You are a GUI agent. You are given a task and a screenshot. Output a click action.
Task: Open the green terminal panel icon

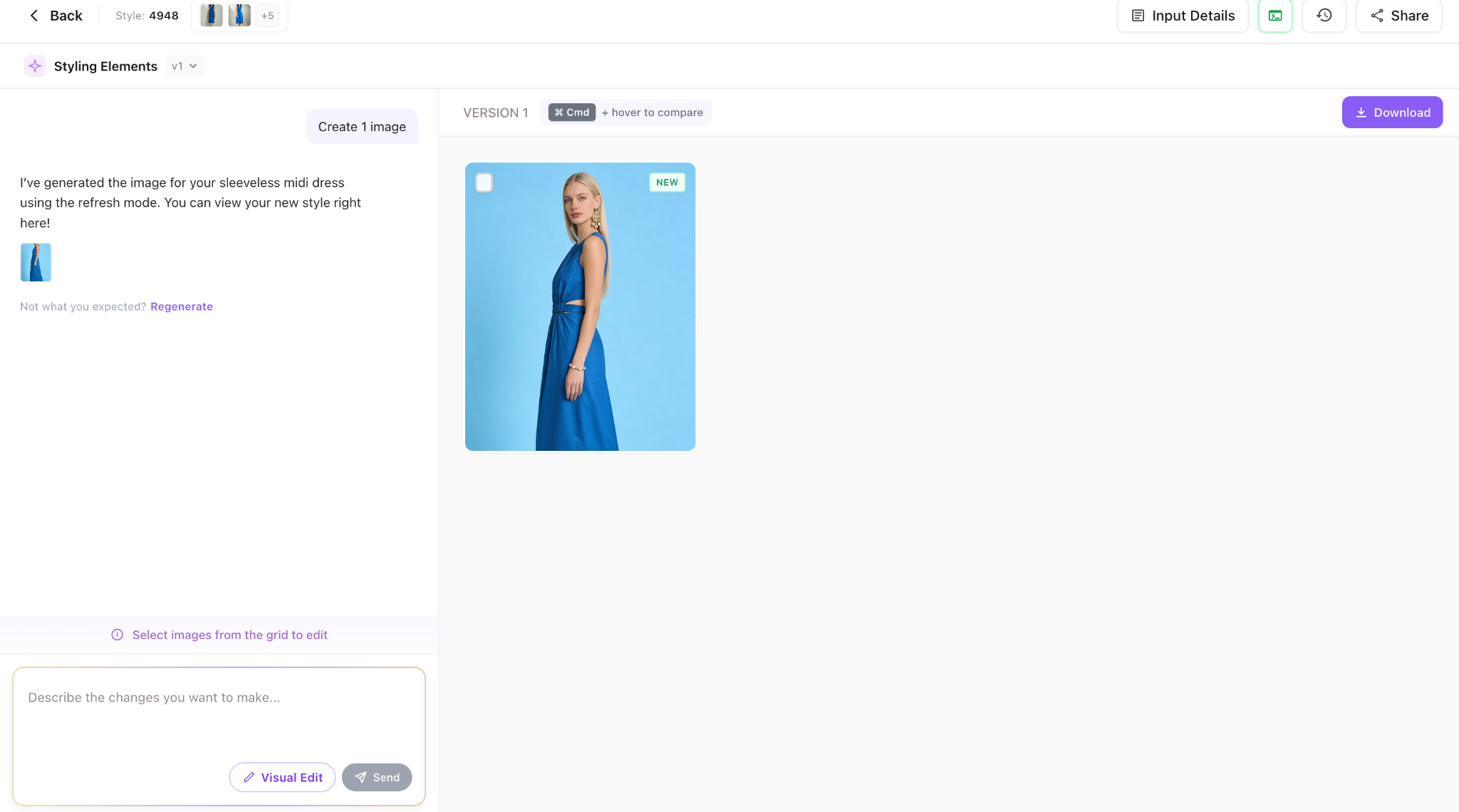[1275, 16]
